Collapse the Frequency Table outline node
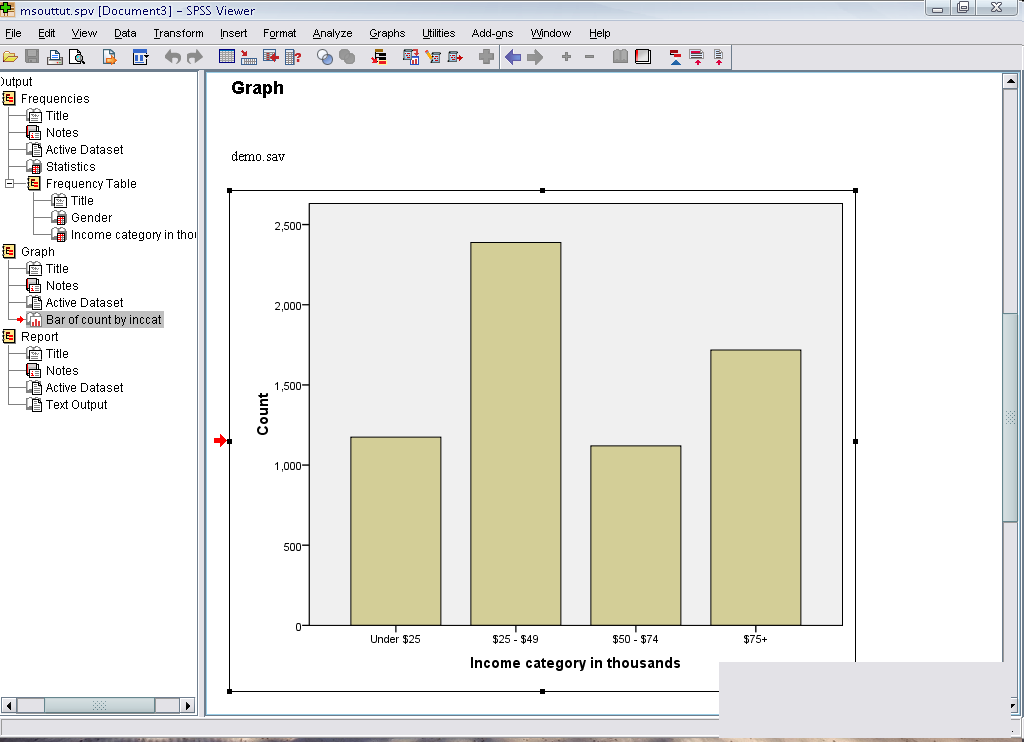The image size is (1024, 742). (x=9, y=184)
